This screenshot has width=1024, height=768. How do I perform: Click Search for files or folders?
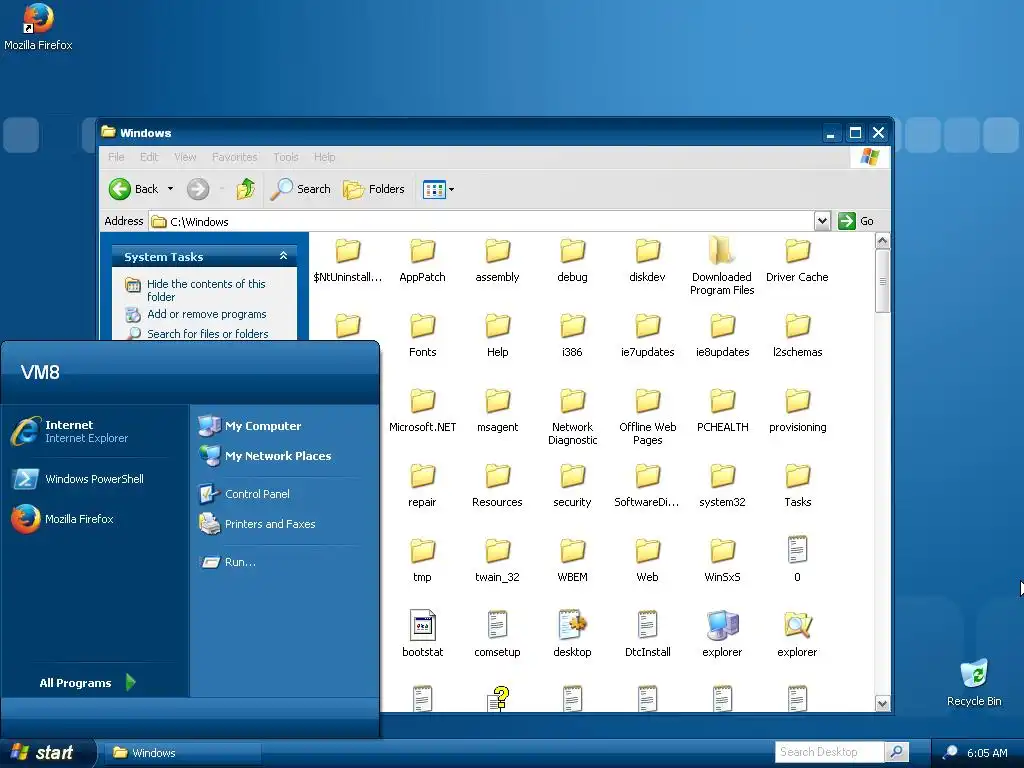pos(208,334)
